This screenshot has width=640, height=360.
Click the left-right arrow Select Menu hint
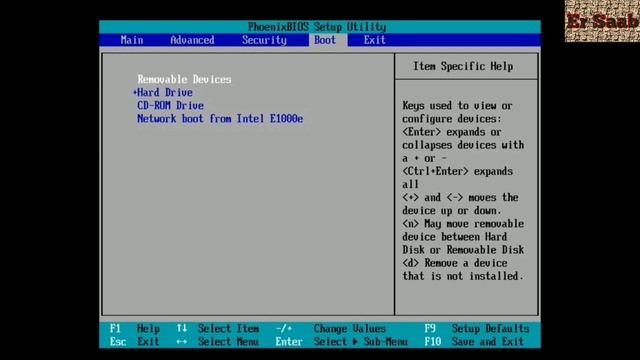(x=218, y=342)
